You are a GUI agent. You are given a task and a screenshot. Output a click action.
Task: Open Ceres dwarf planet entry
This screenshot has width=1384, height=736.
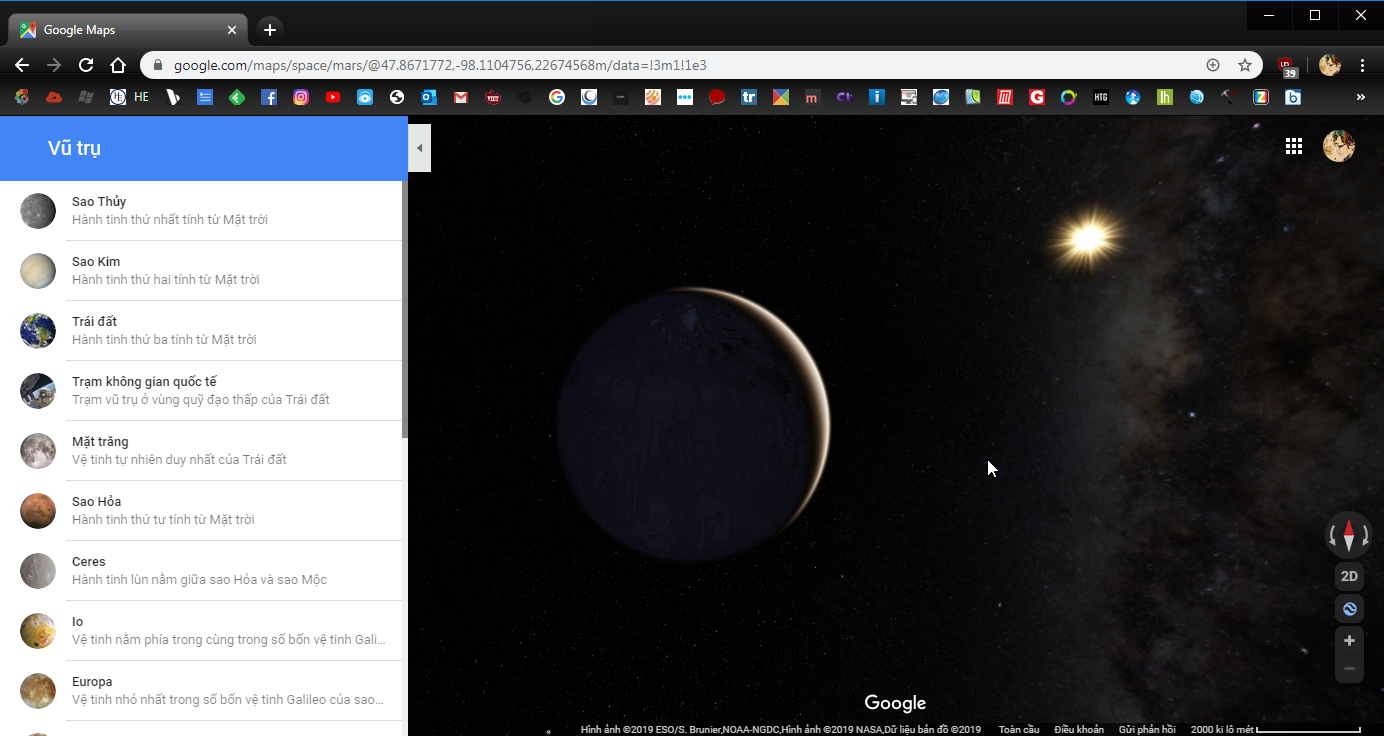201,571
